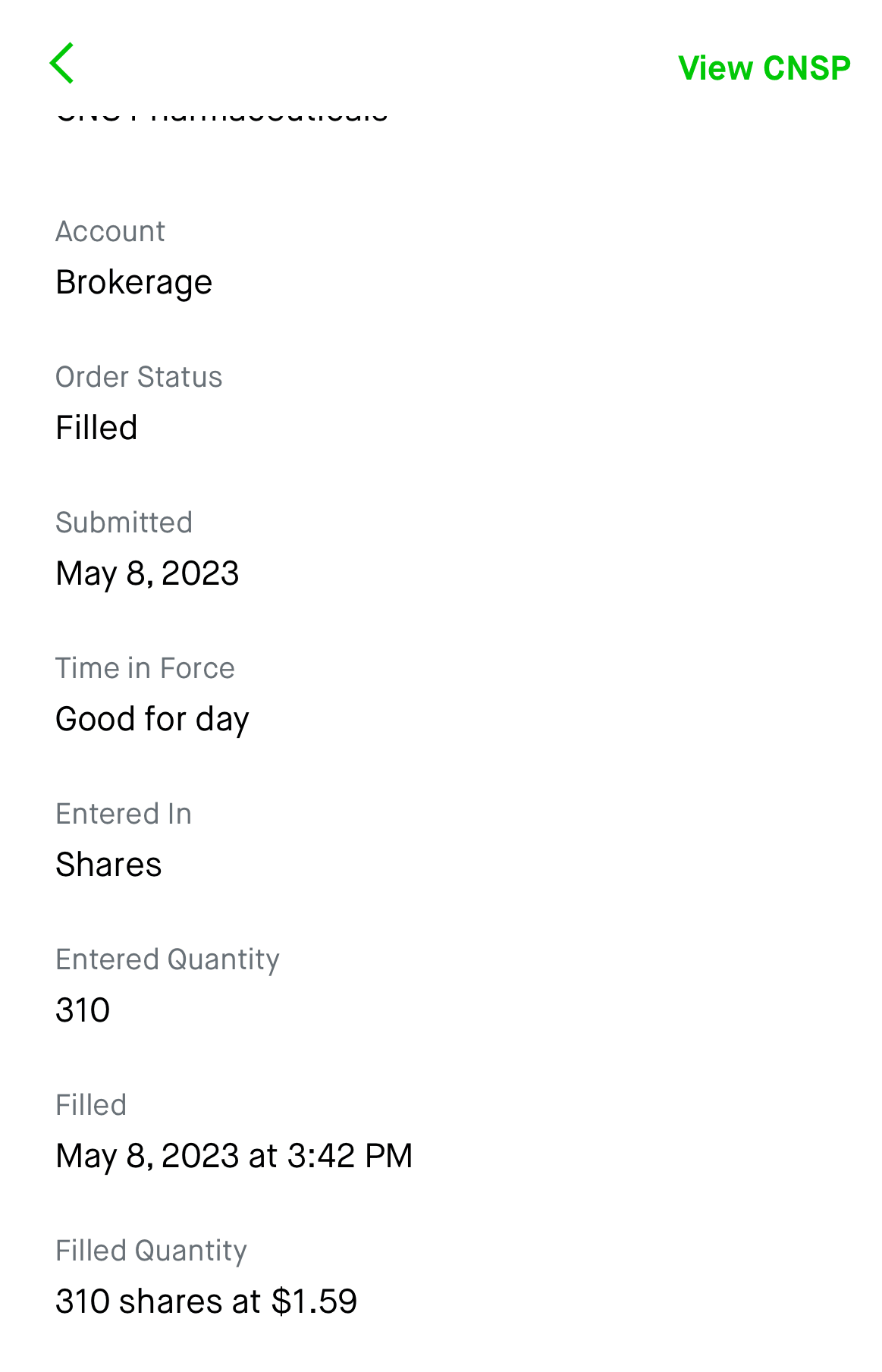882x1372 pixels.
Task: Select the 310 shares at $1.59 text
Action: pyautogui.click(x=206, y=1302)
